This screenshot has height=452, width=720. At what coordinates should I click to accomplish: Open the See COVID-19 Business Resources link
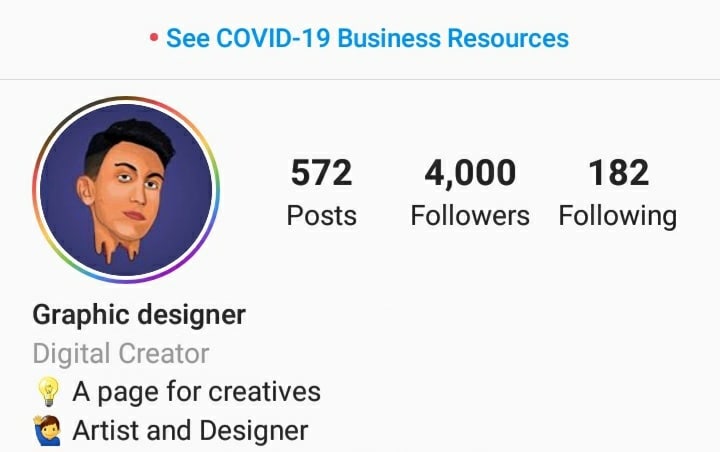[x=367, y=38]
